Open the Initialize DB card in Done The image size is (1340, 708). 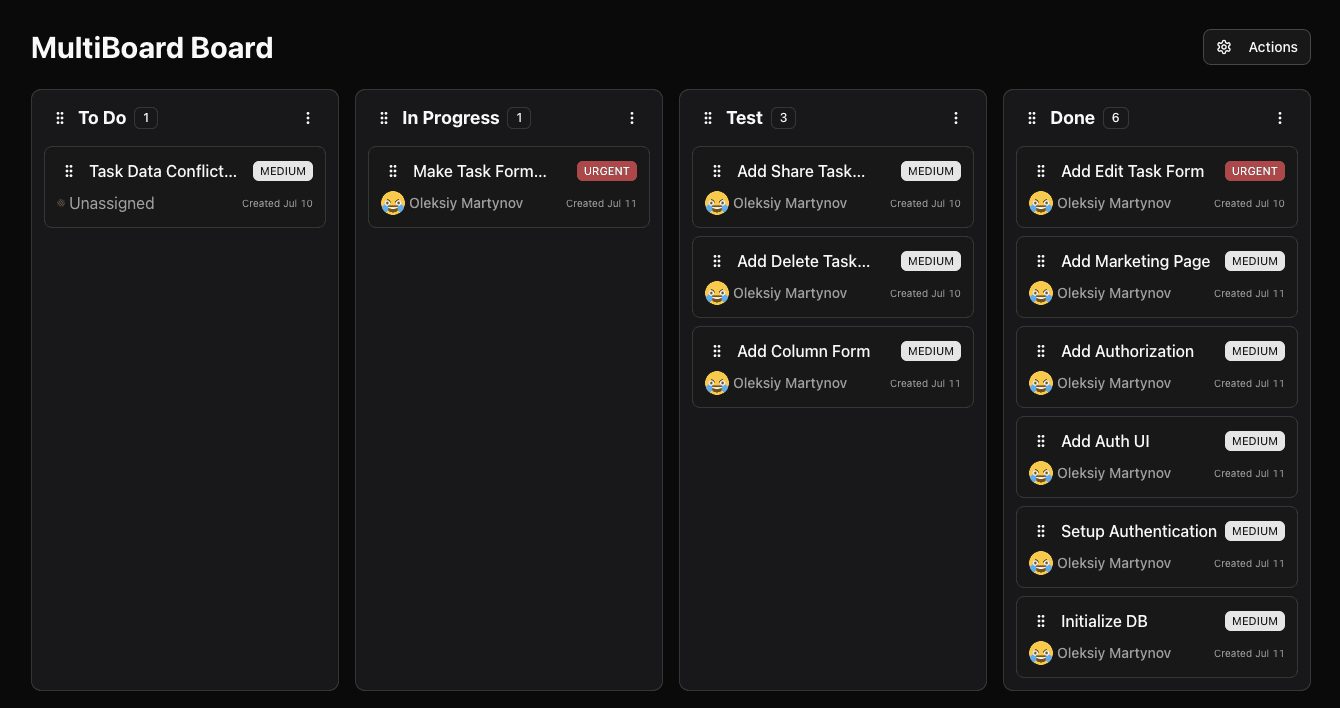1157,636
